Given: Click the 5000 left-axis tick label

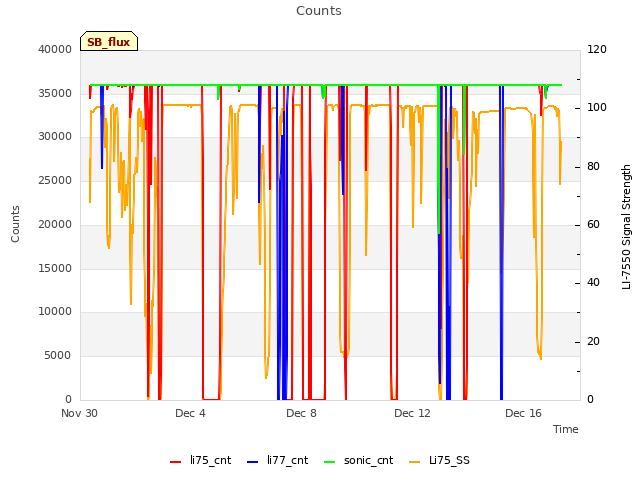Looking at the screenshot, I should click(58, 356).
